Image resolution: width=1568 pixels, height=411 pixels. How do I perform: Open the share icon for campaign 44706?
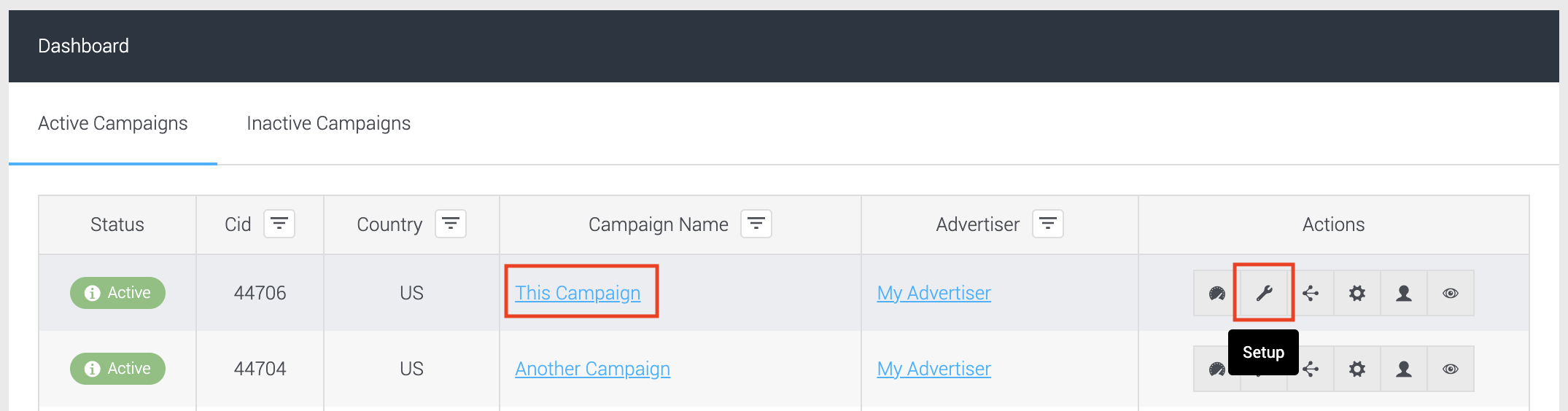pyautogui.click(x=1311, y=293)
